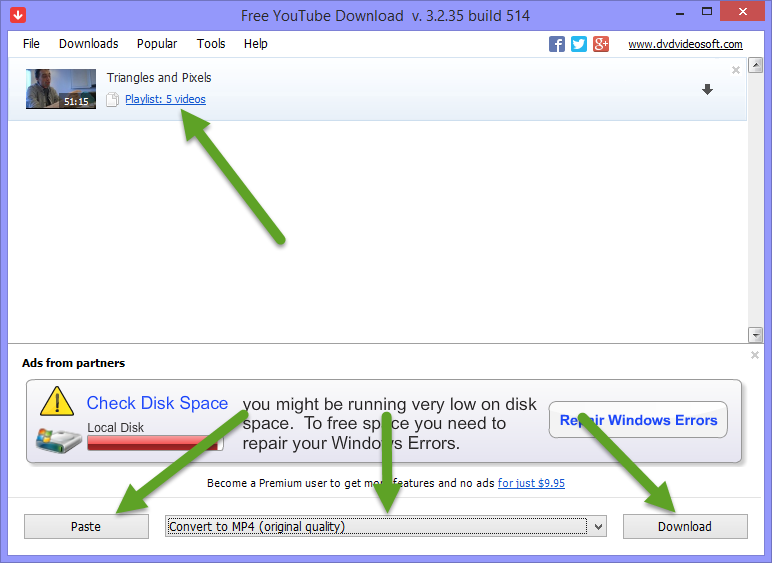Image resolution: width=772 pixels, height=563 pixels.
Task: Remove Triangles and Pixels from the list
Action: click(x=736, y=70)
